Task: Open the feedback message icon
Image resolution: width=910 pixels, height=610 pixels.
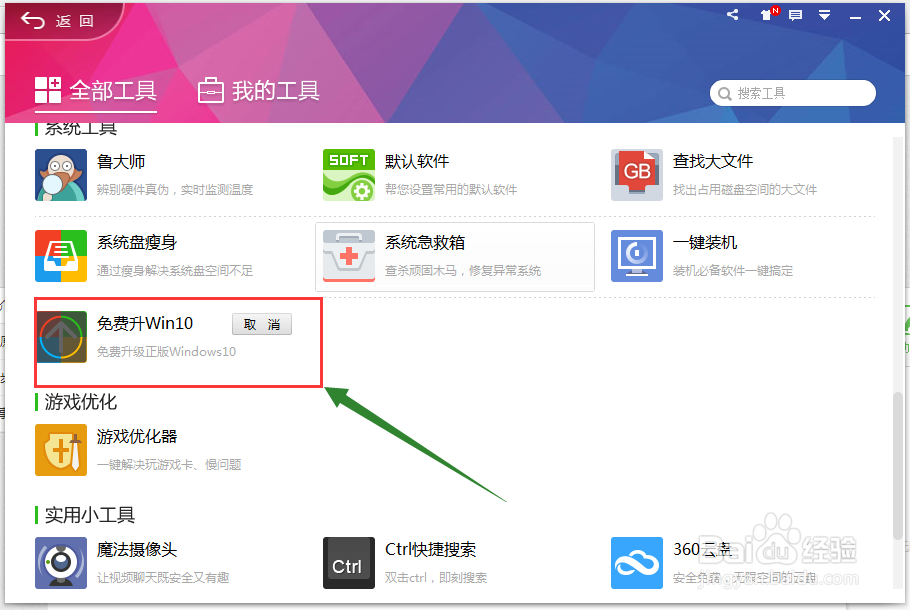Action: point(795,15)
